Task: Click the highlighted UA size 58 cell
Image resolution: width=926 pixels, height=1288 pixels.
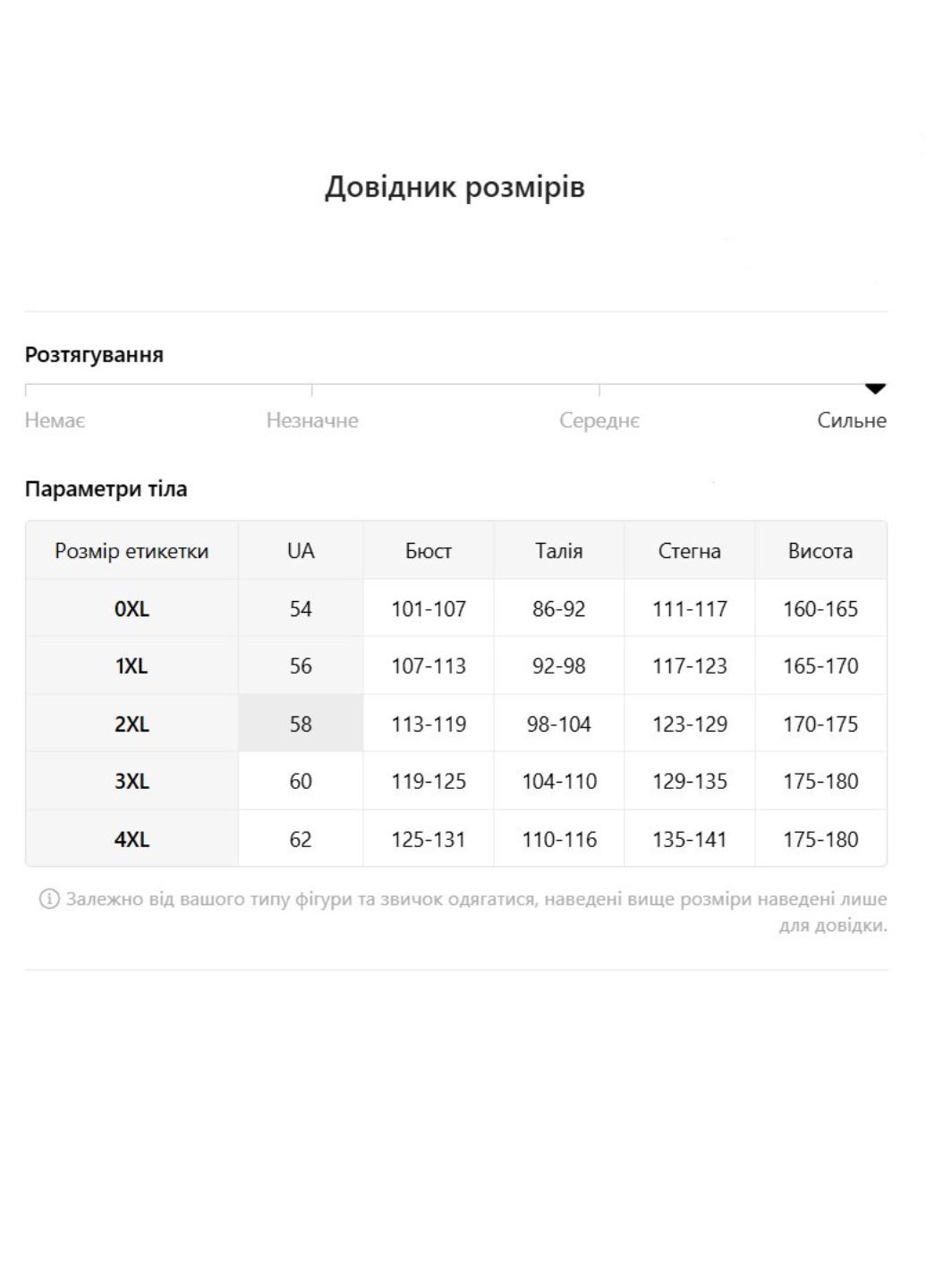Action: coord(301,724)
